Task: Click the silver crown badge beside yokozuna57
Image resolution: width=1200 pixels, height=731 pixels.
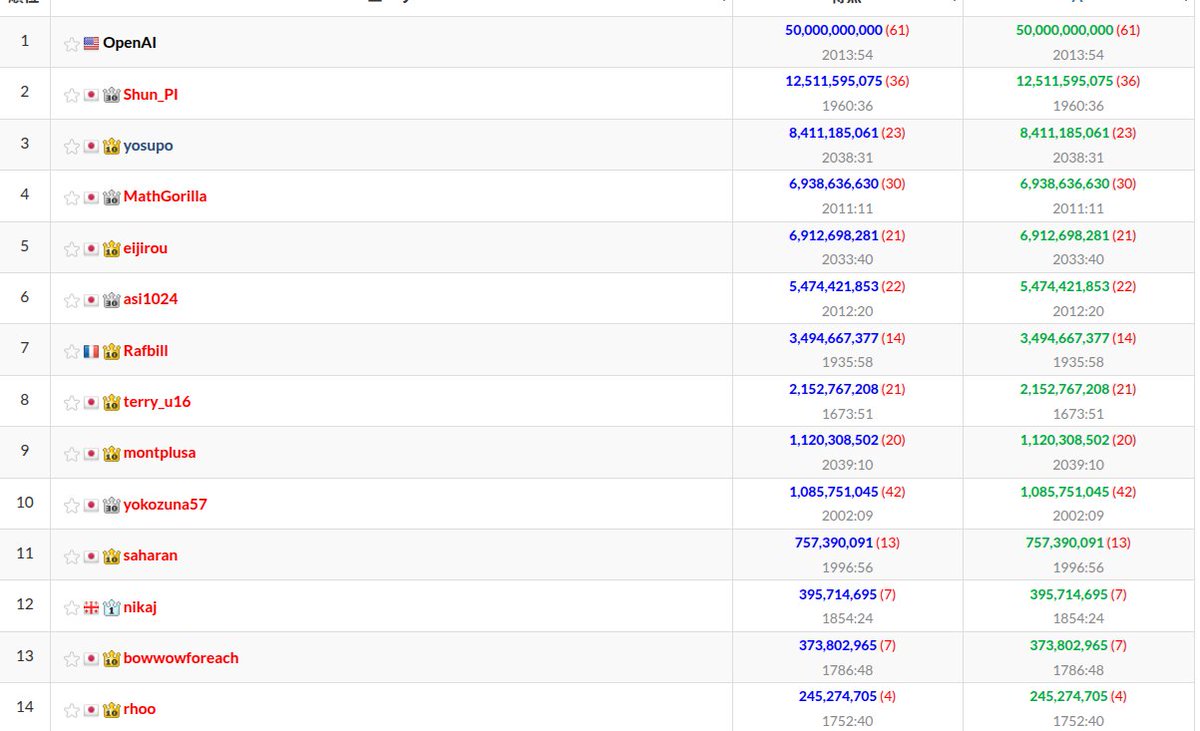Action: pyautogui.click(x=111, y=505)
